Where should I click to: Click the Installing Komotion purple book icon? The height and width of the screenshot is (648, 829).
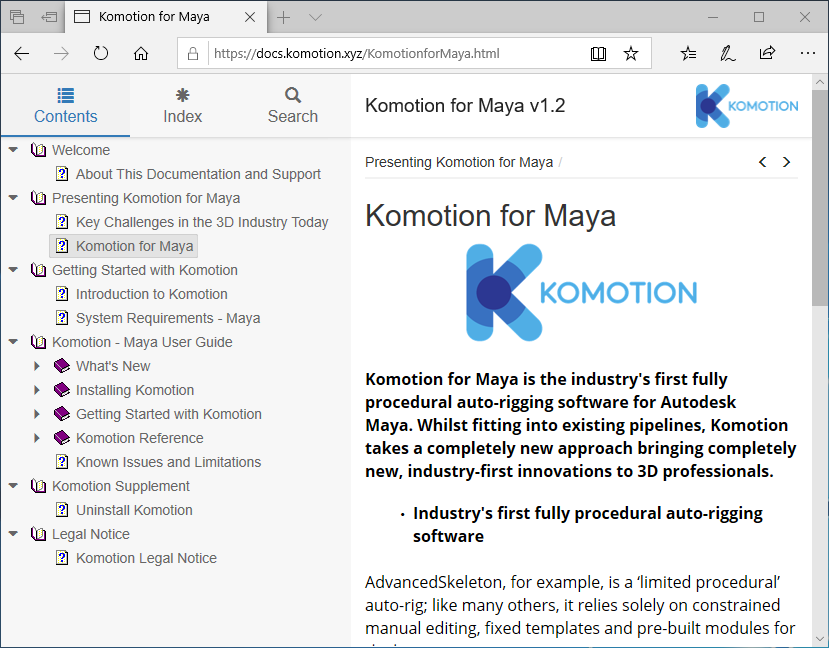point(62,390)
